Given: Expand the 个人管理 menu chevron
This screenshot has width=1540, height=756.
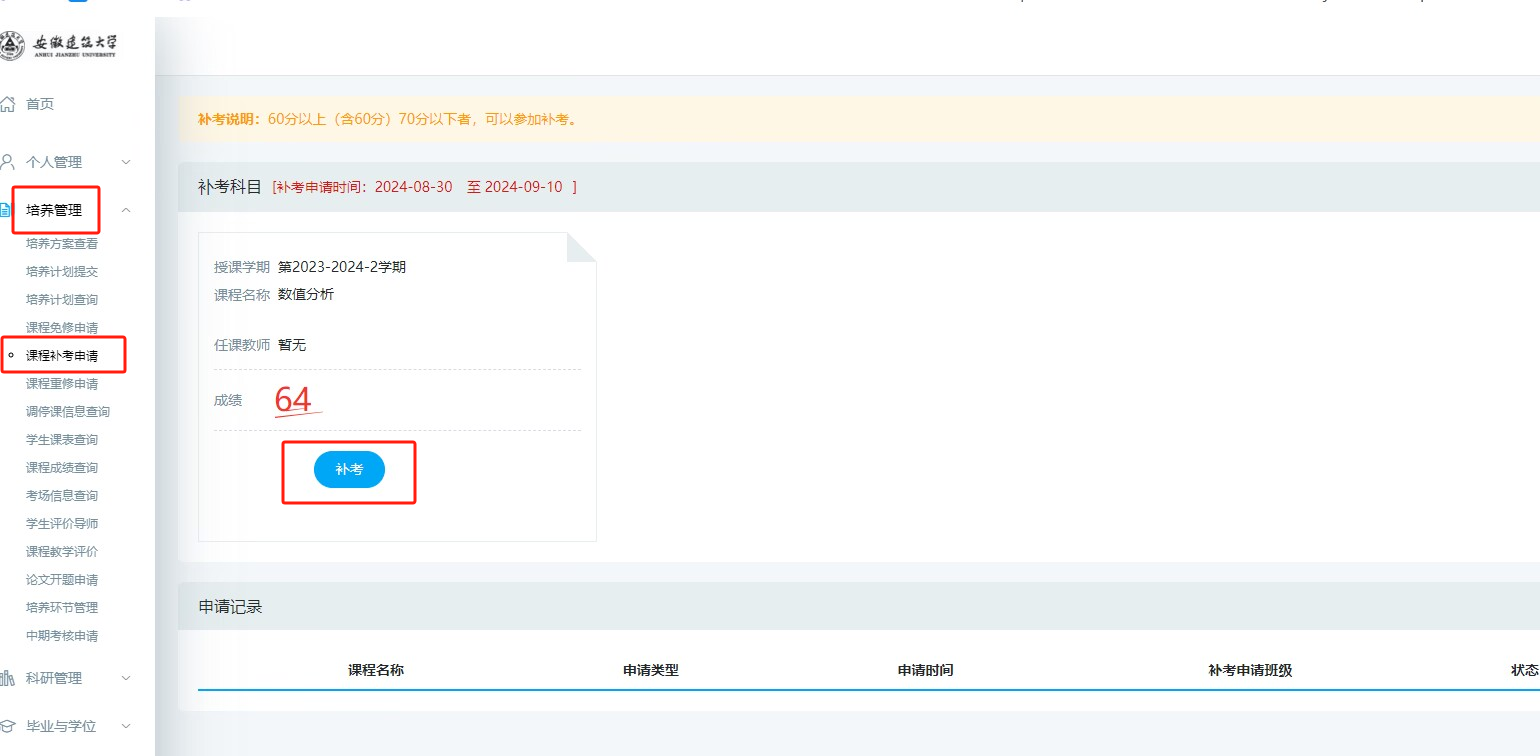Looking at the screenshot, I should (126, 162).
